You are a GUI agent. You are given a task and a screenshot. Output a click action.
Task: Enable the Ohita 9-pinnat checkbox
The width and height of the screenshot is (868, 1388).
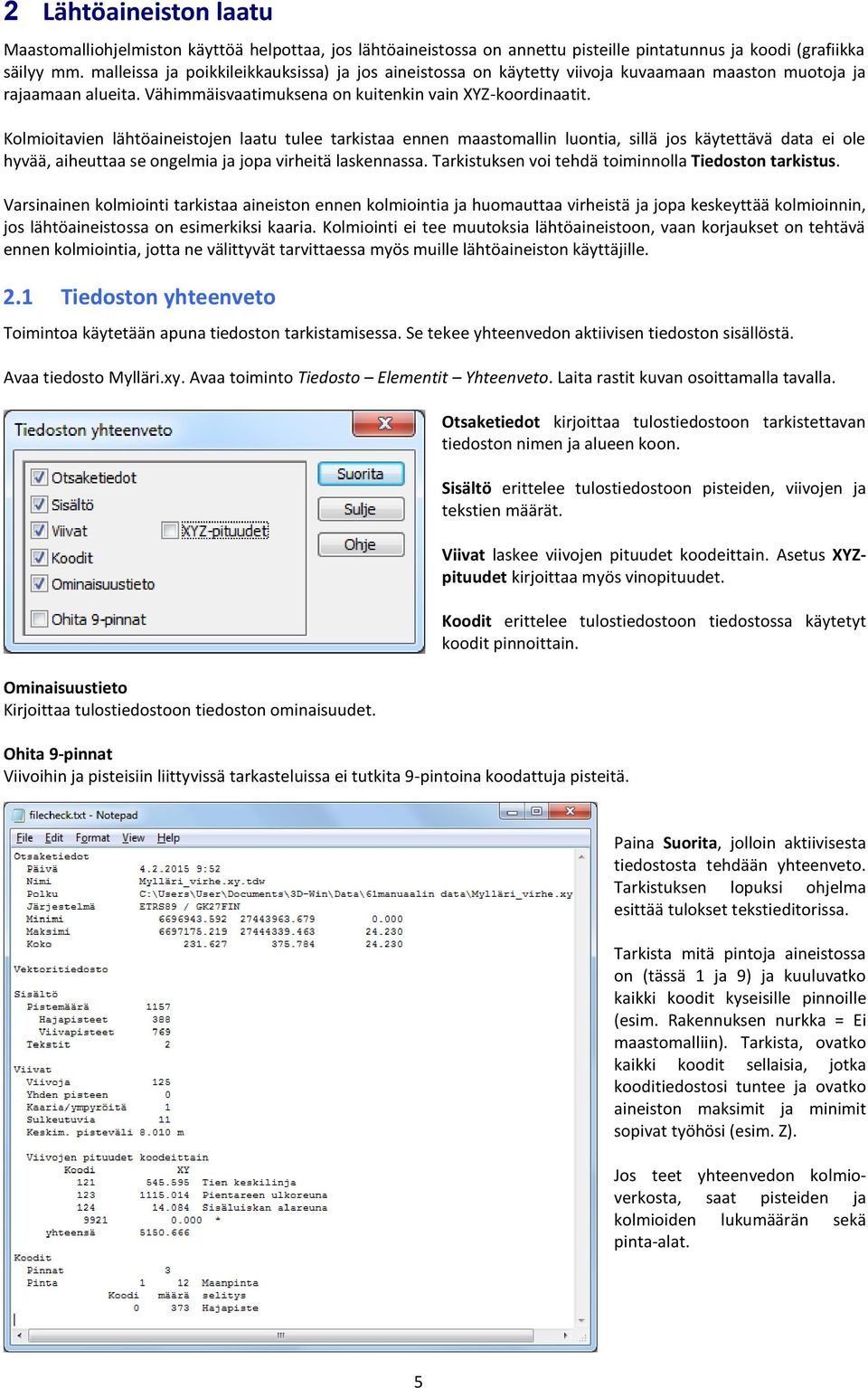[x=40, y=619]
